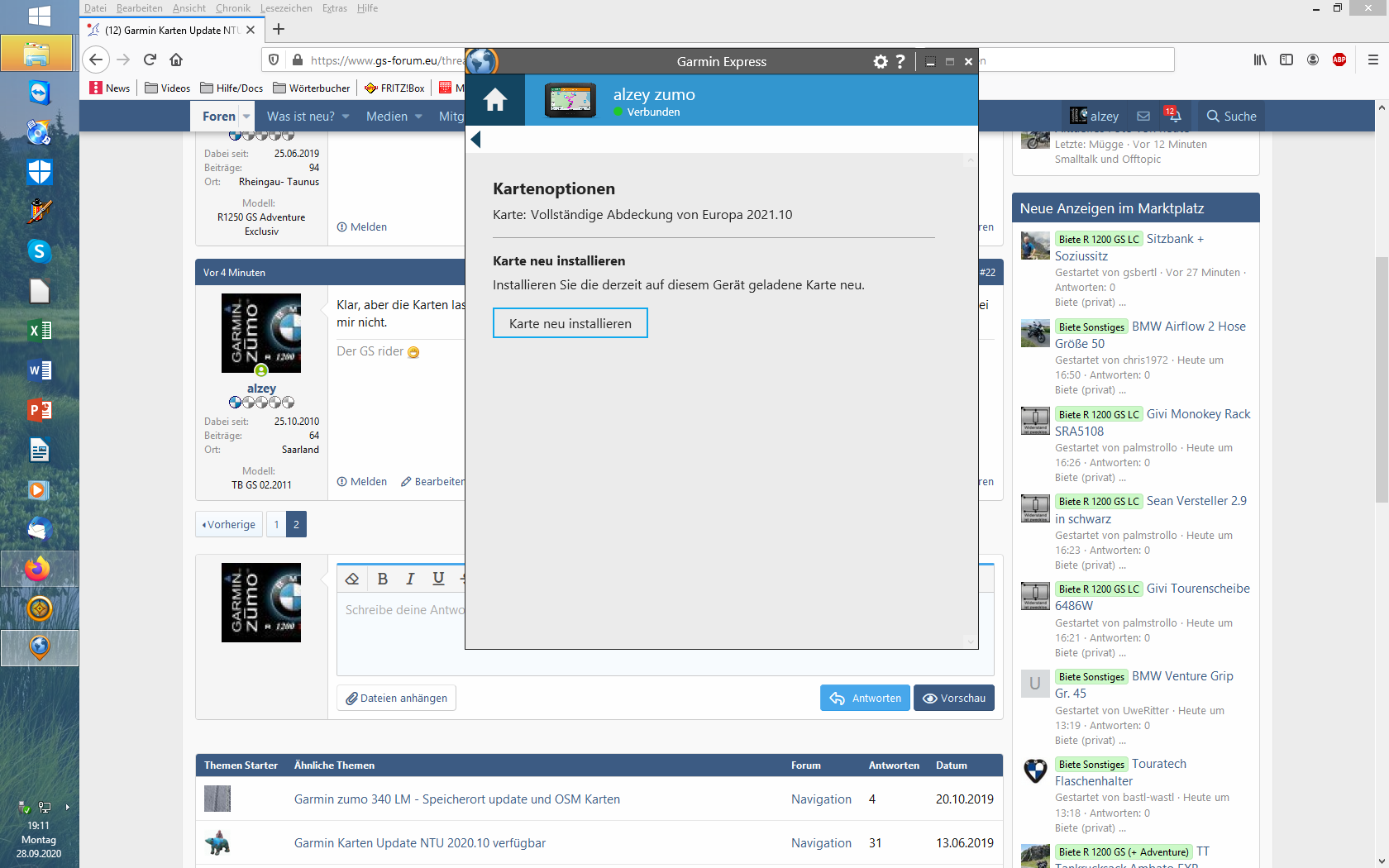Click the back arrow in Garmin Express
The height and width of the screenshot is (868, 1389).
(475, 140)
